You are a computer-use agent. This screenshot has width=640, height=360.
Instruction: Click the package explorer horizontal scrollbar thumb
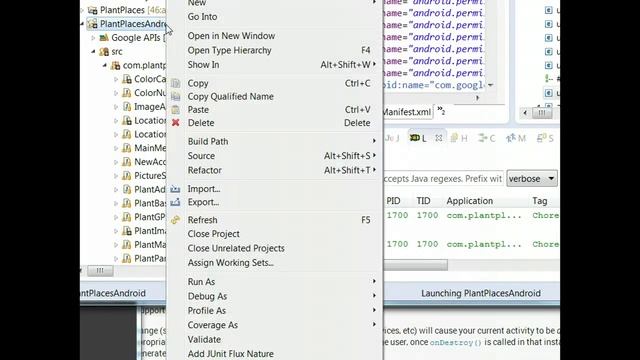(x=100, y=271)
